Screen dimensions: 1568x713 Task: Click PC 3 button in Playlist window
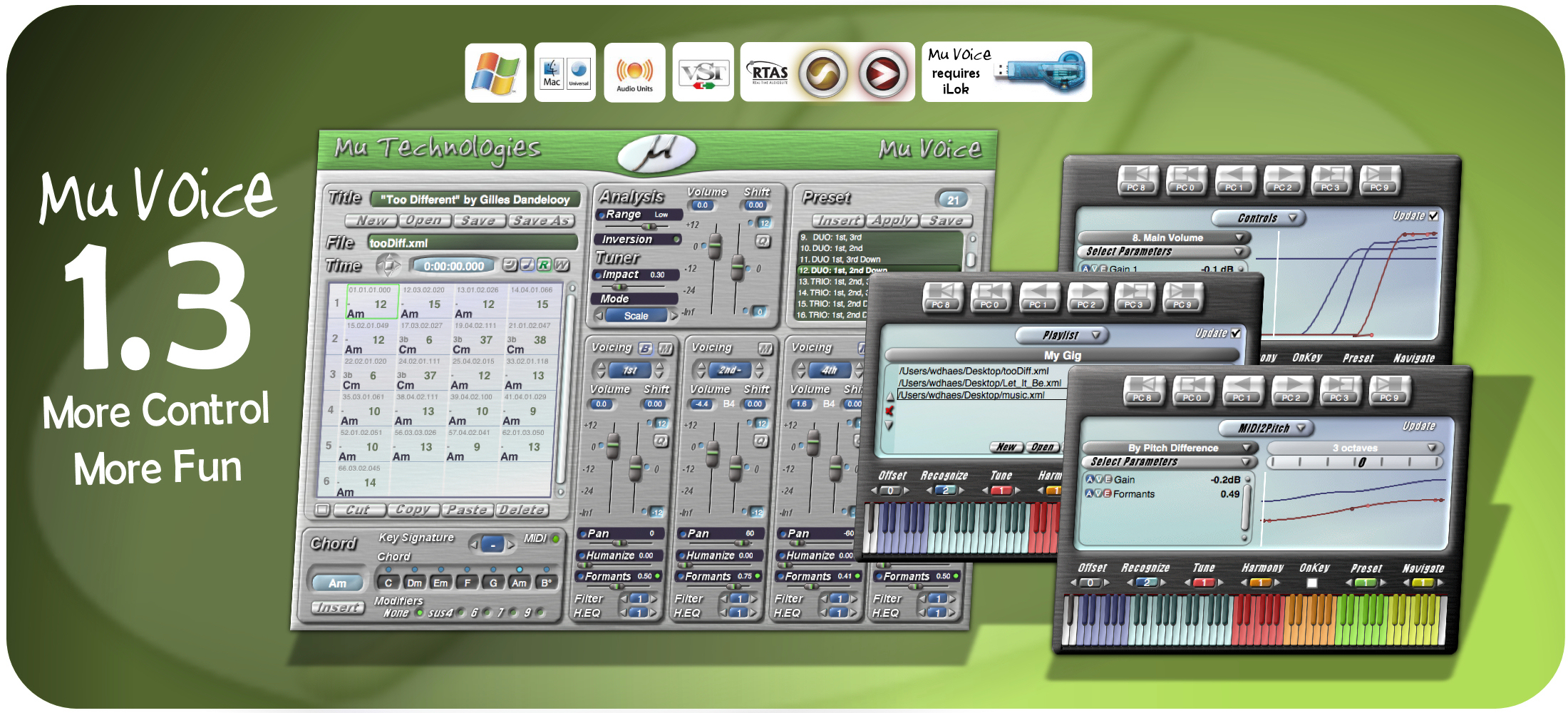coord(1135,297)
